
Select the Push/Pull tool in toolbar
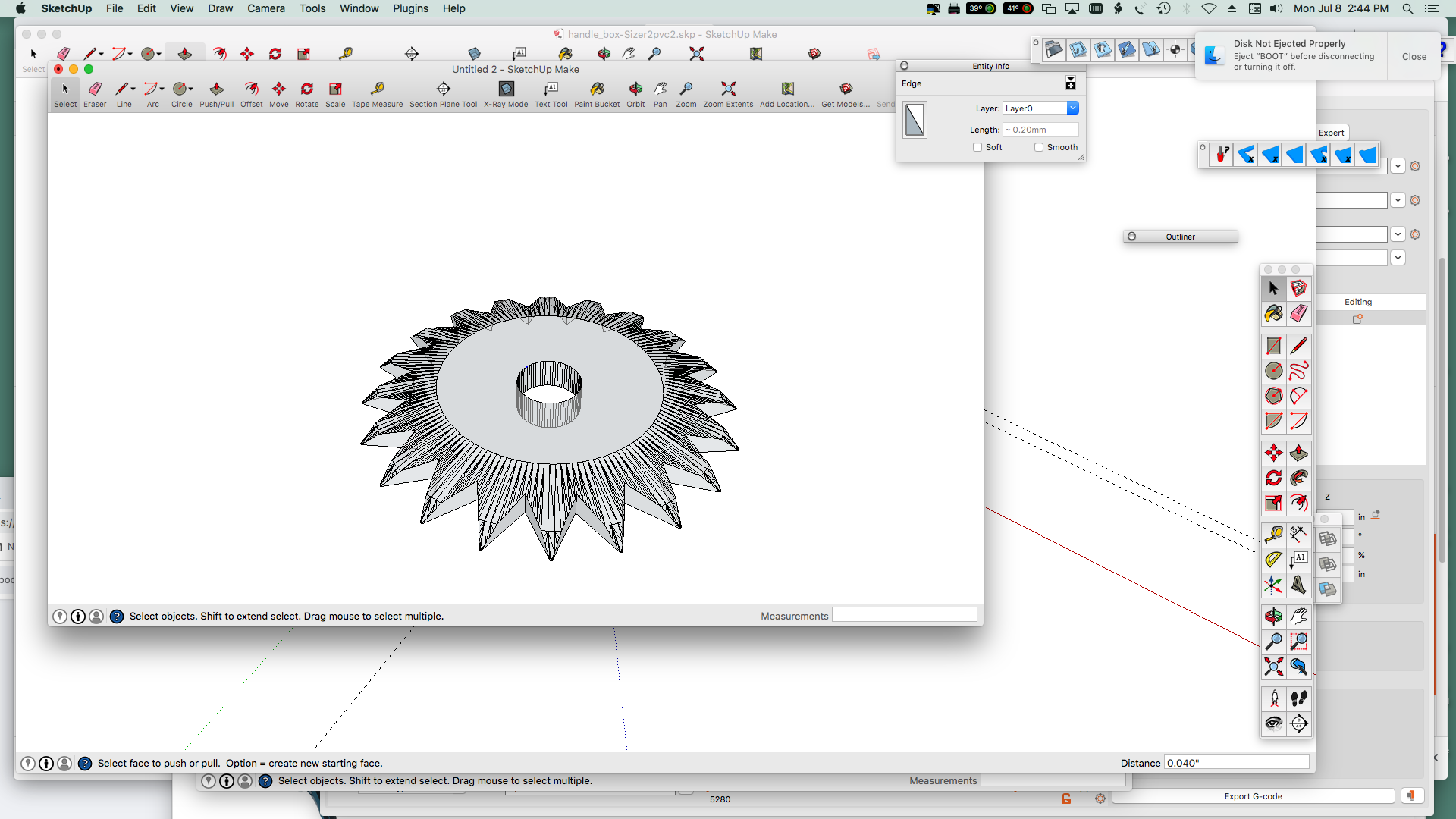coord(216,90)
